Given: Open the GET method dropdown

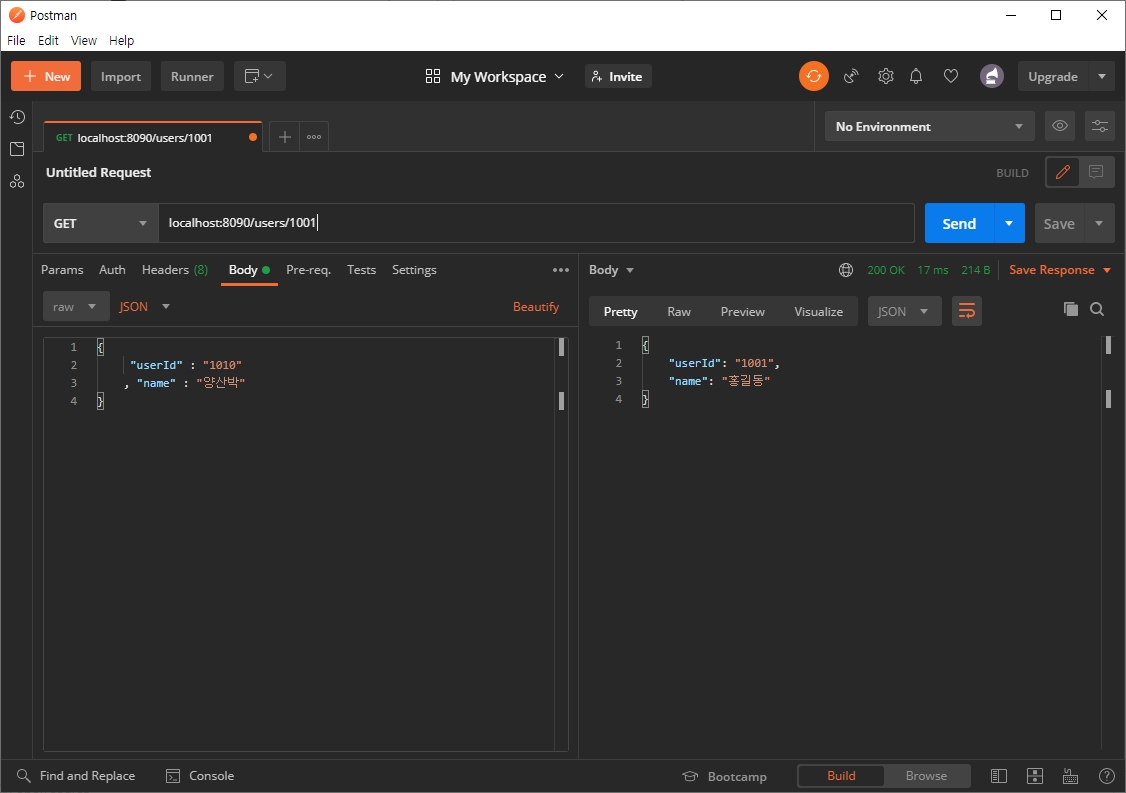Looking at the screenshot, I should point(101,223).
